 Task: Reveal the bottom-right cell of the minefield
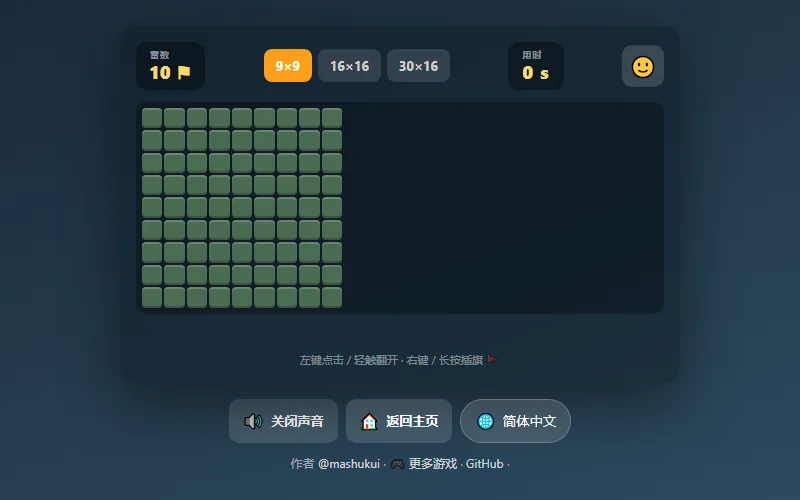[x=332, y=297]
